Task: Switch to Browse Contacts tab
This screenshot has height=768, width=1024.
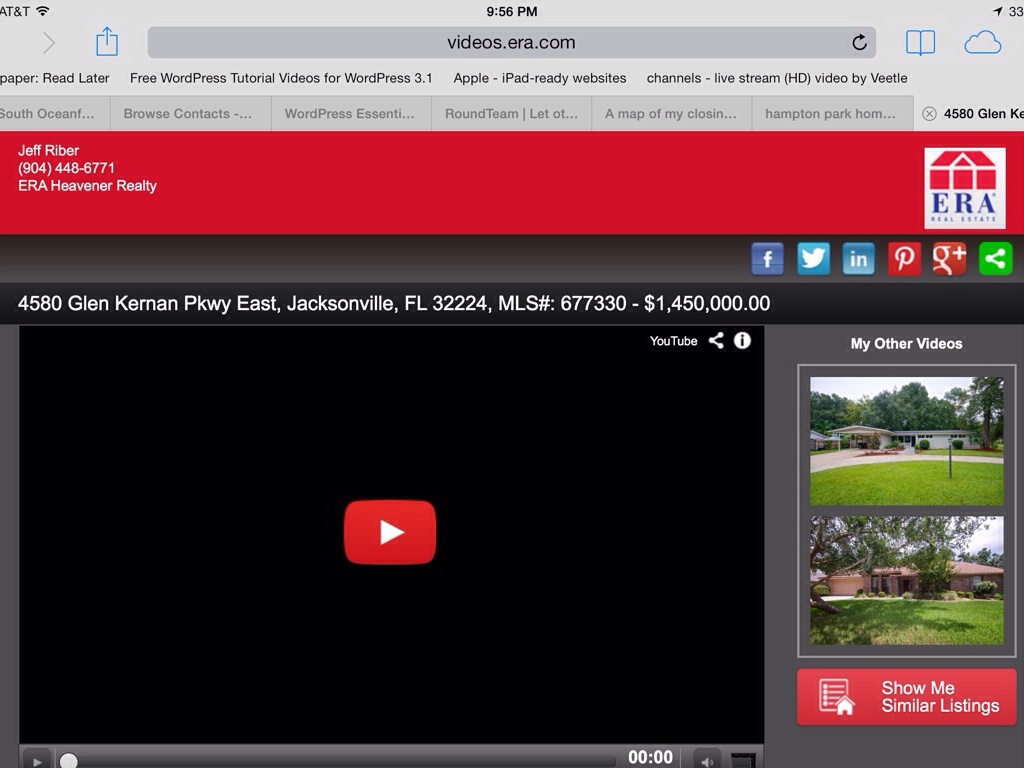Action: [x=188, y=114]
